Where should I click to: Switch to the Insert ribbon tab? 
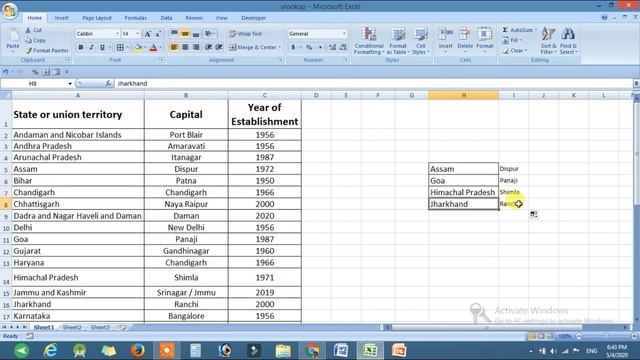pos(62,18)
